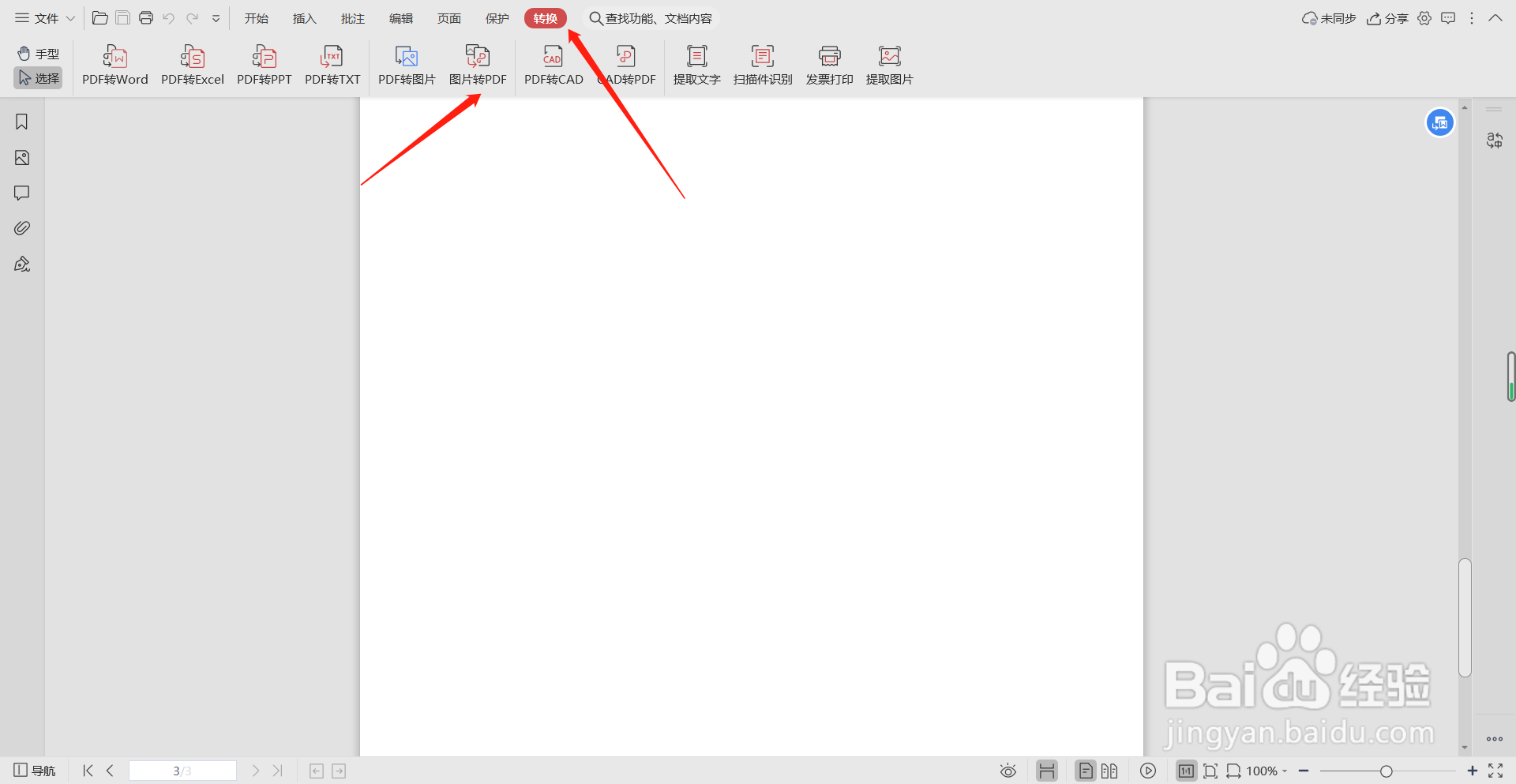Open the 批注 tab
1516x784 pixels.
pyautogui.click(x=353, y=18)
